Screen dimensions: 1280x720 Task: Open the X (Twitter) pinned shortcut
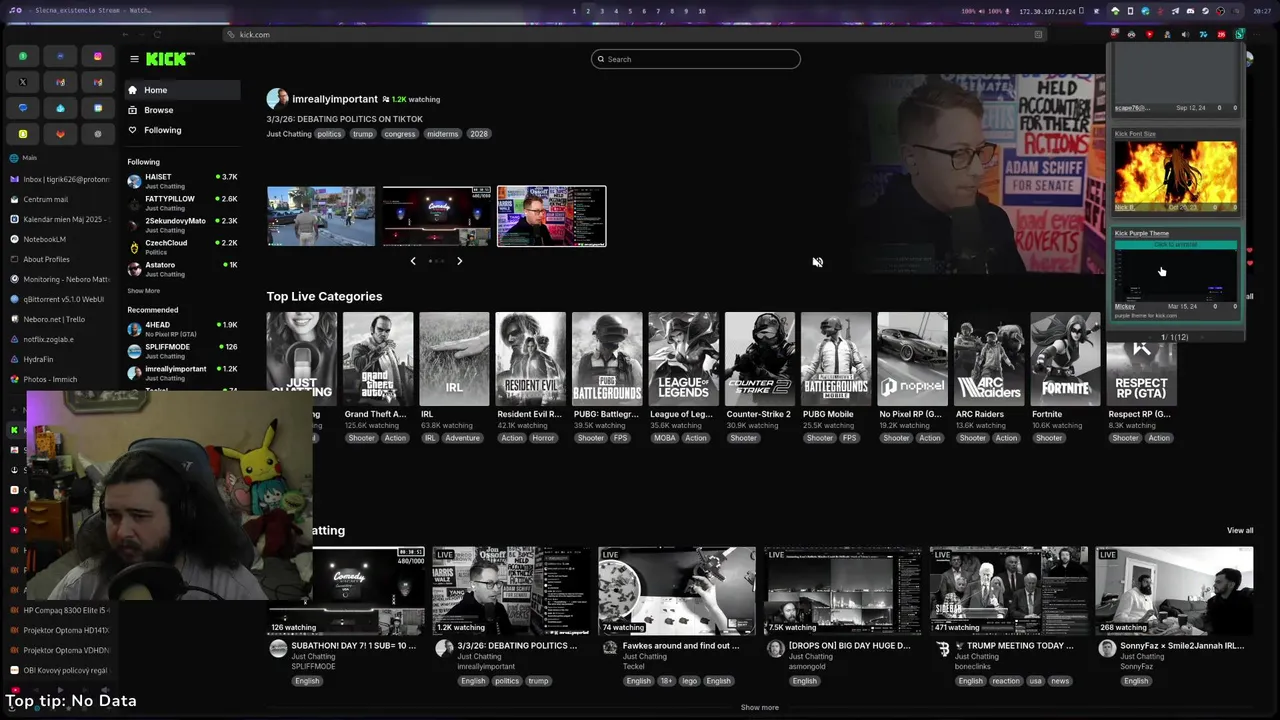(22, 82)
